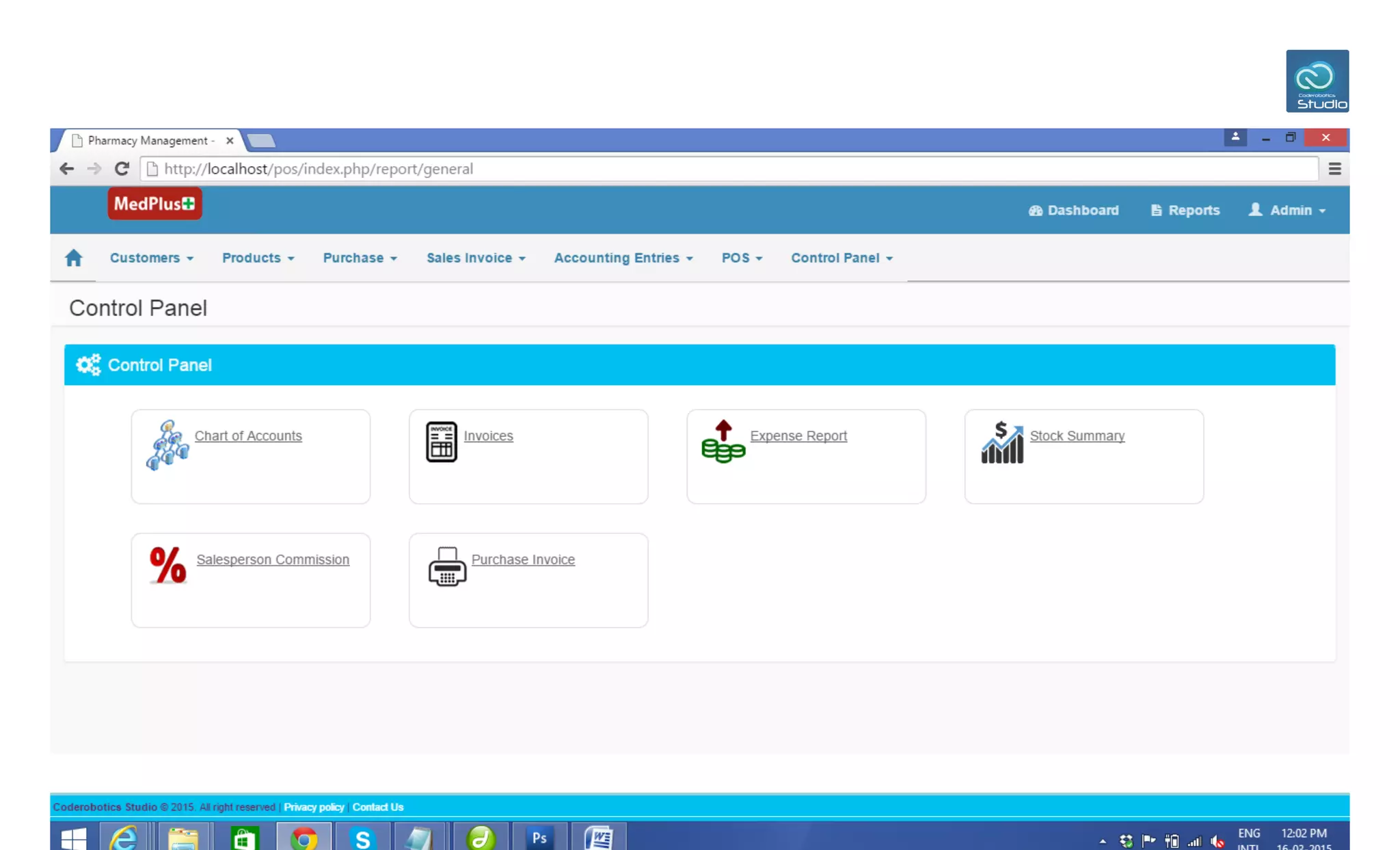This screenshot has height=850, width=1400.
Task: Click the home icon in navigation bar
Action: pos(74,258)
